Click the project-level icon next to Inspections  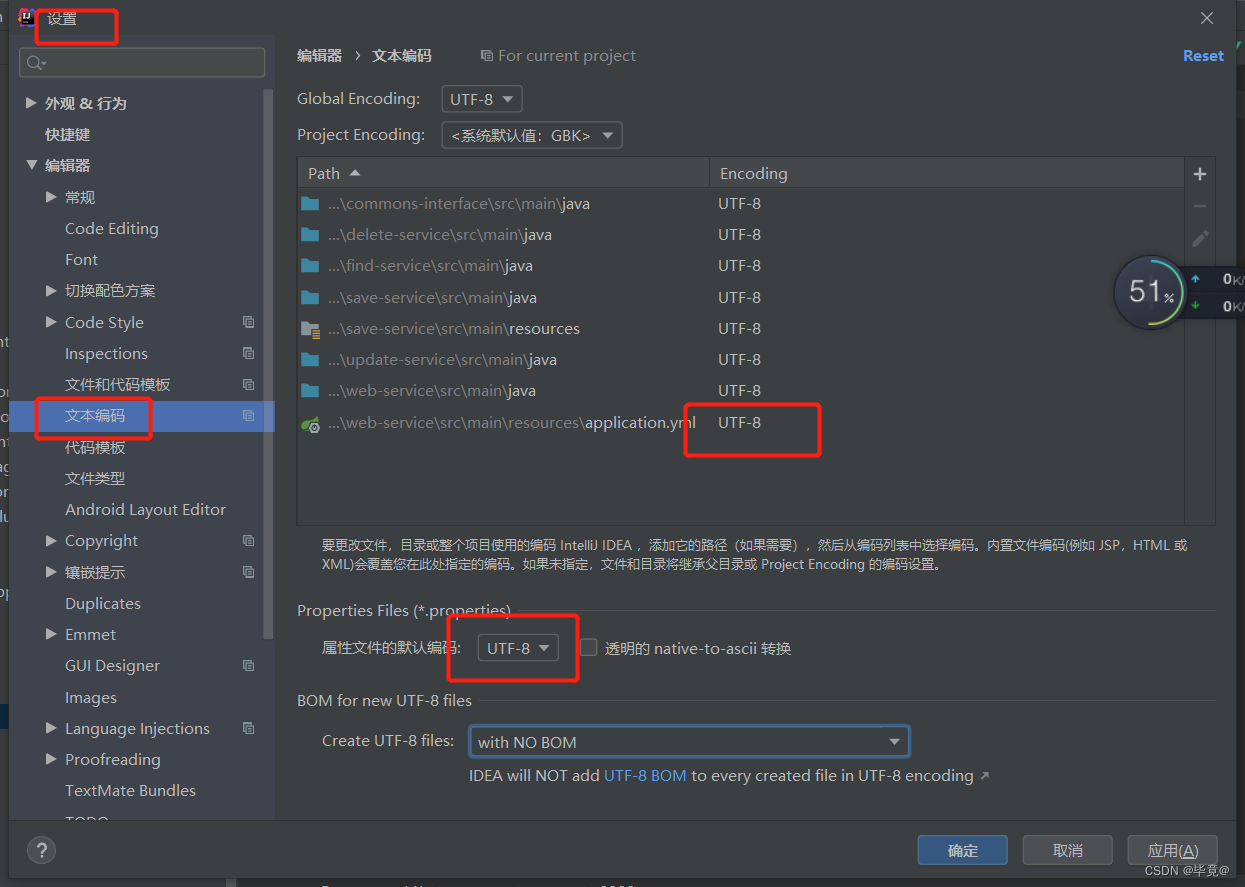(x=248, y=353)
